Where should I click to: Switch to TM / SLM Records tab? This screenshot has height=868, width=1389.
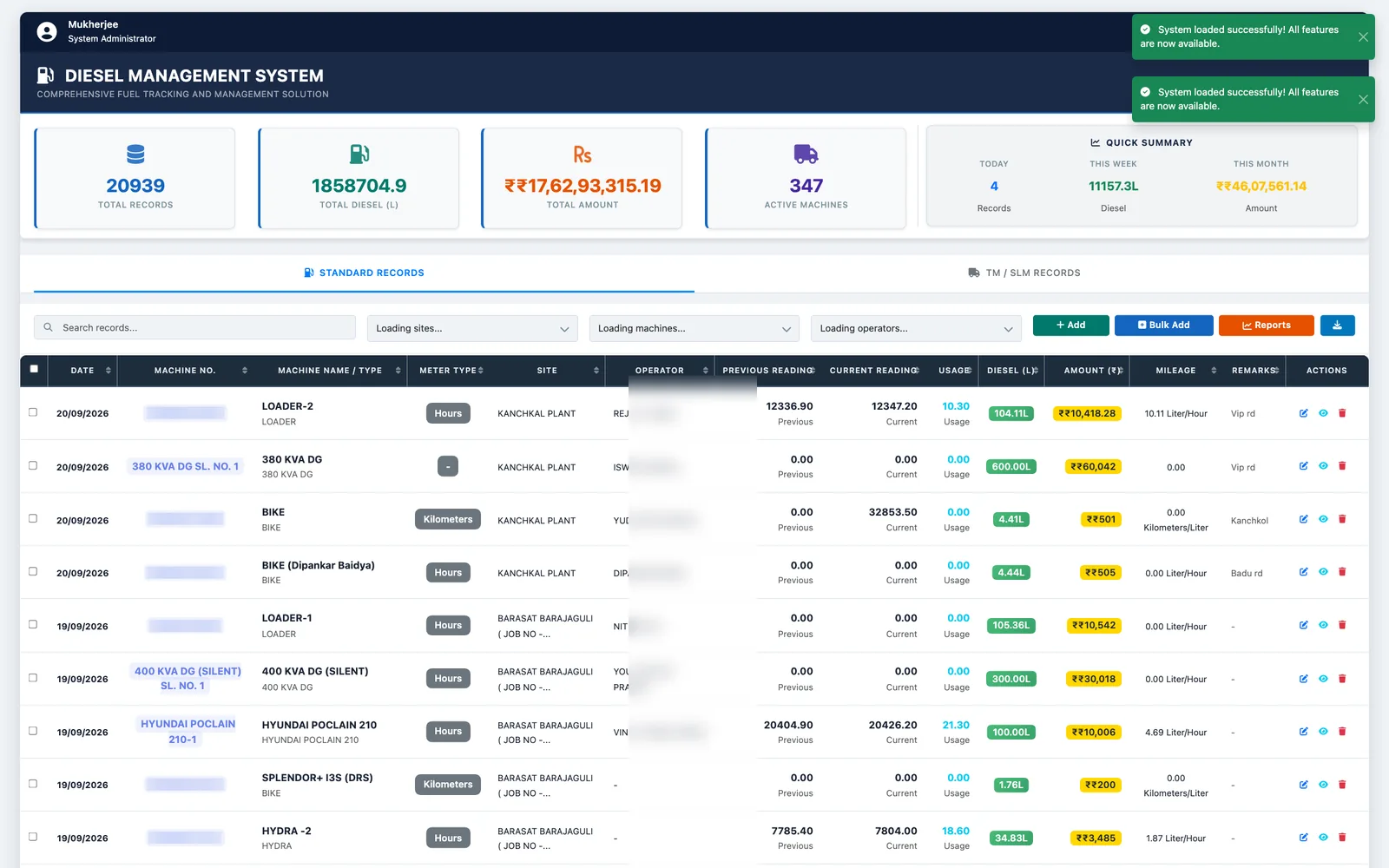pyautogui.click(x=1024, y=273)
